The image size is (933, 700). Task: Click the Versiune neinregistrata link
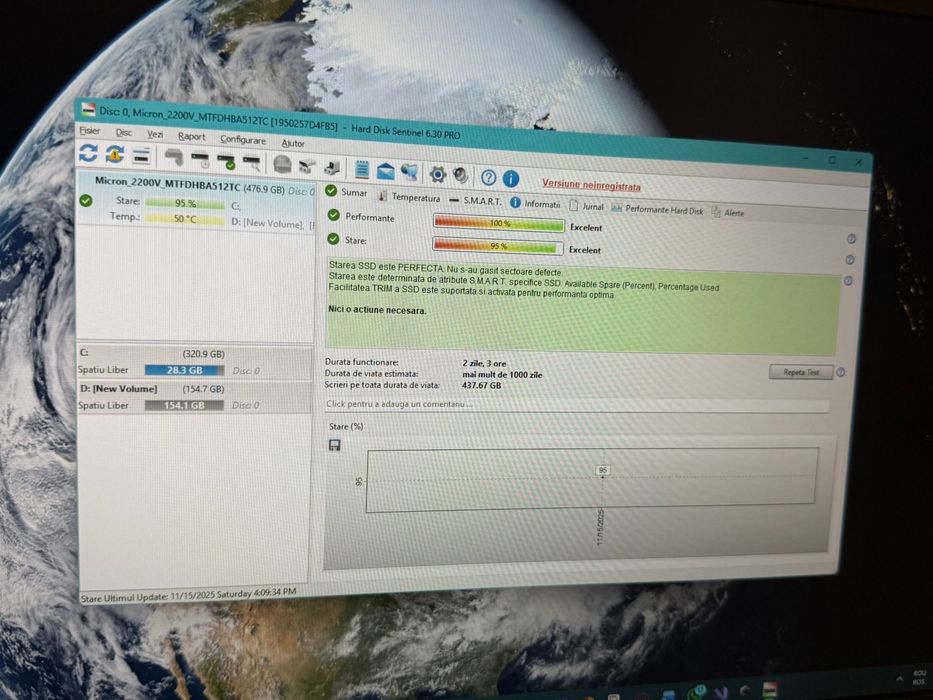pos(591,185)
